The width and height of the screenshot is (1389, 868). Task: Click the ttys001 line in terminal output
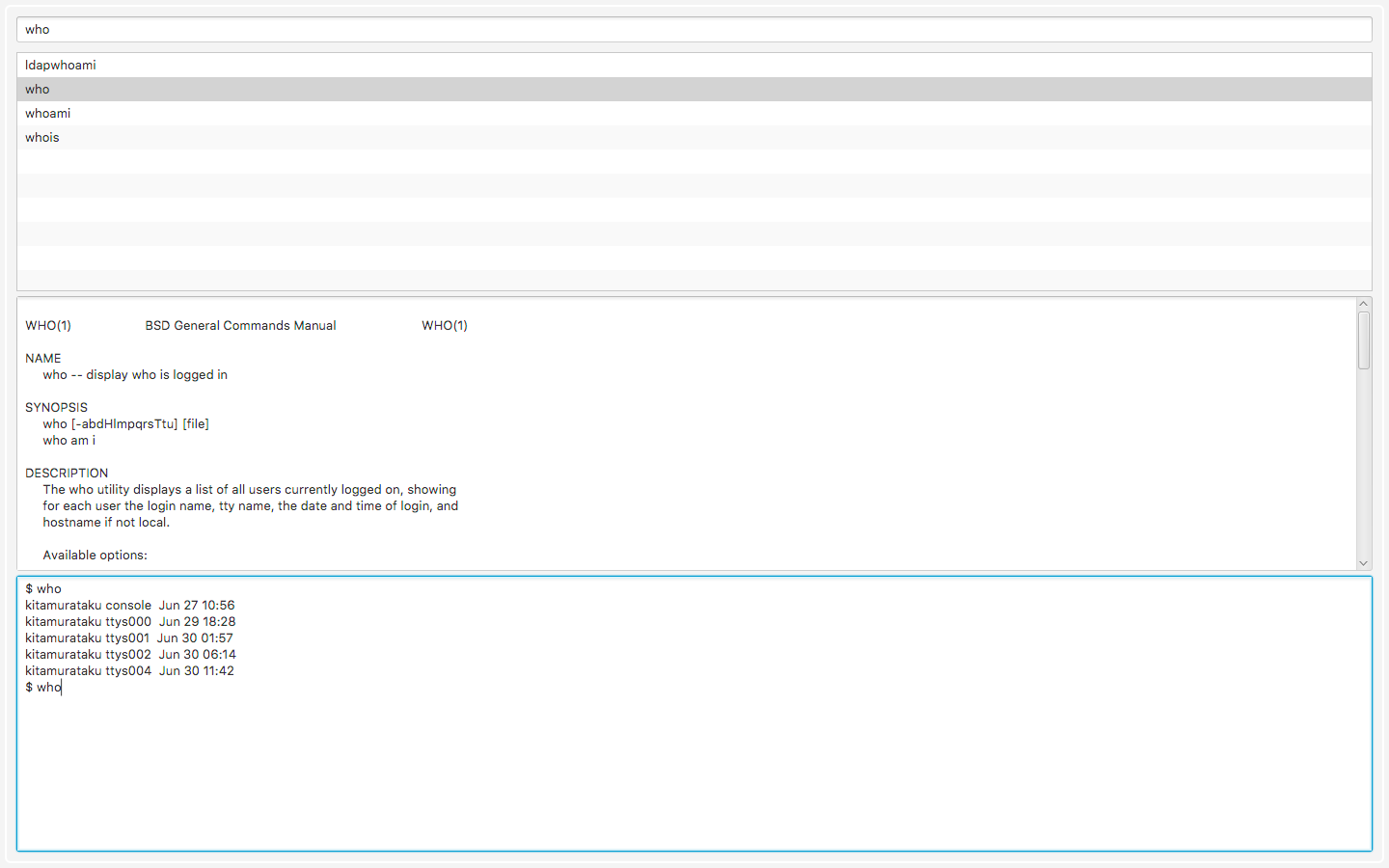coord(129,637)
